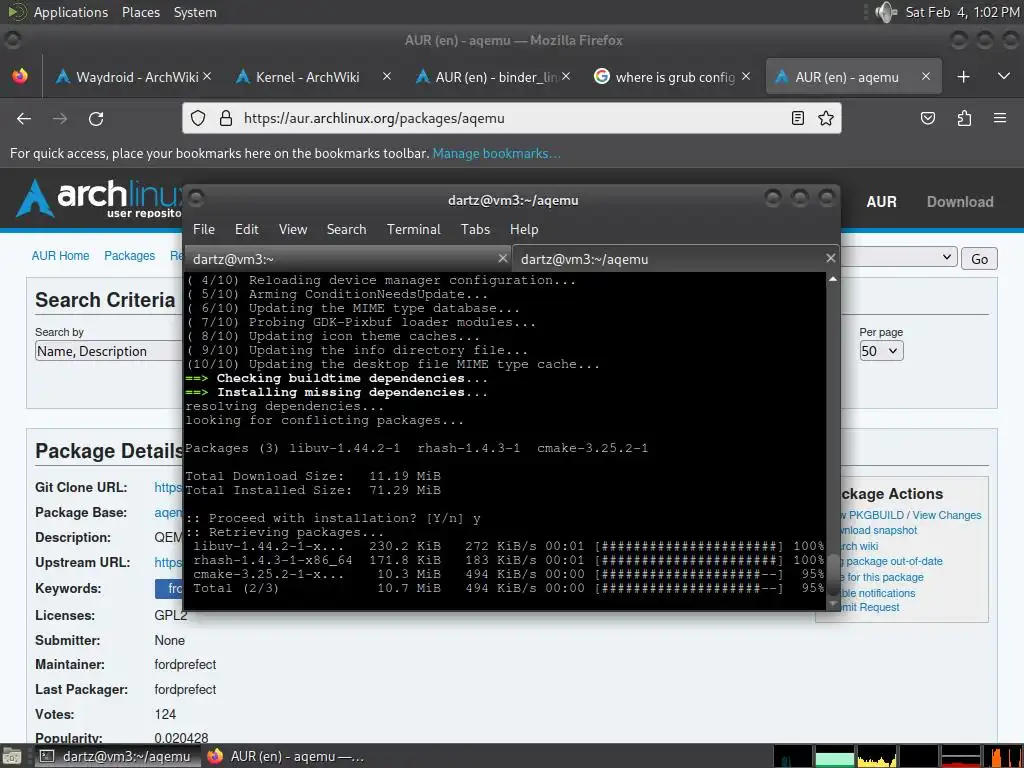
Task: Bookmark this page with star icon
Action: click(825, 118)
